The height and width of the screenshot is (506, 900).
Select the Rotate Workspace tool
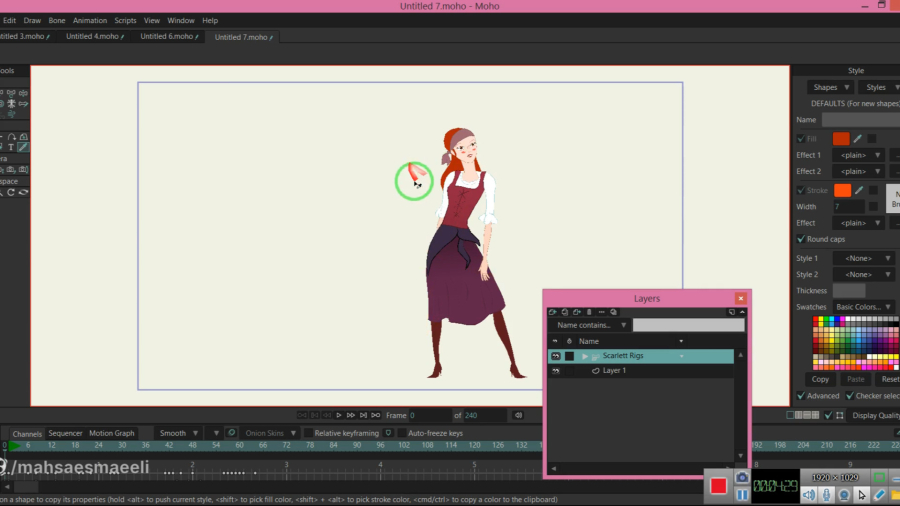pos(11,192)
